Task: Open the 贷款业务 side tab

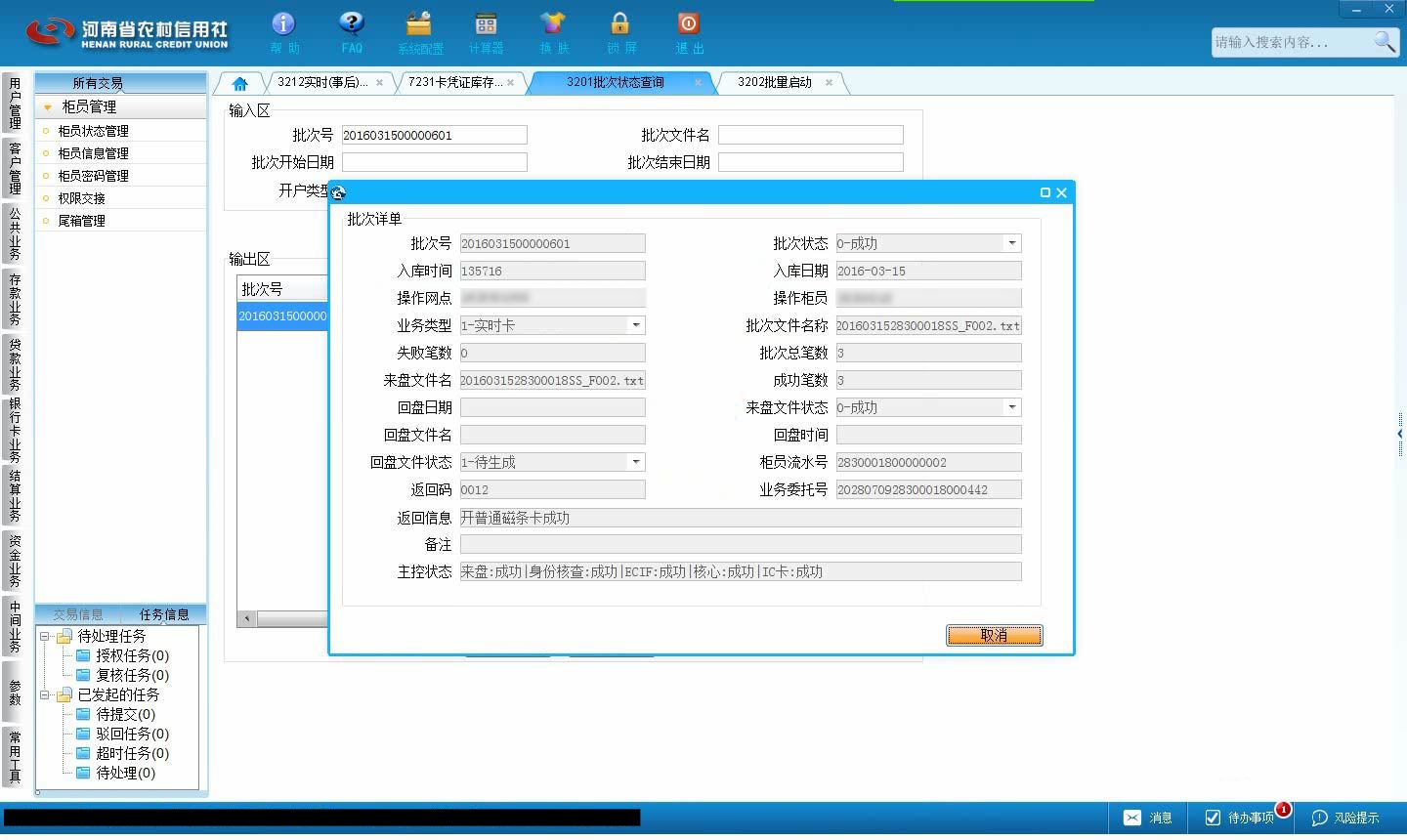Action: point(15,364)
